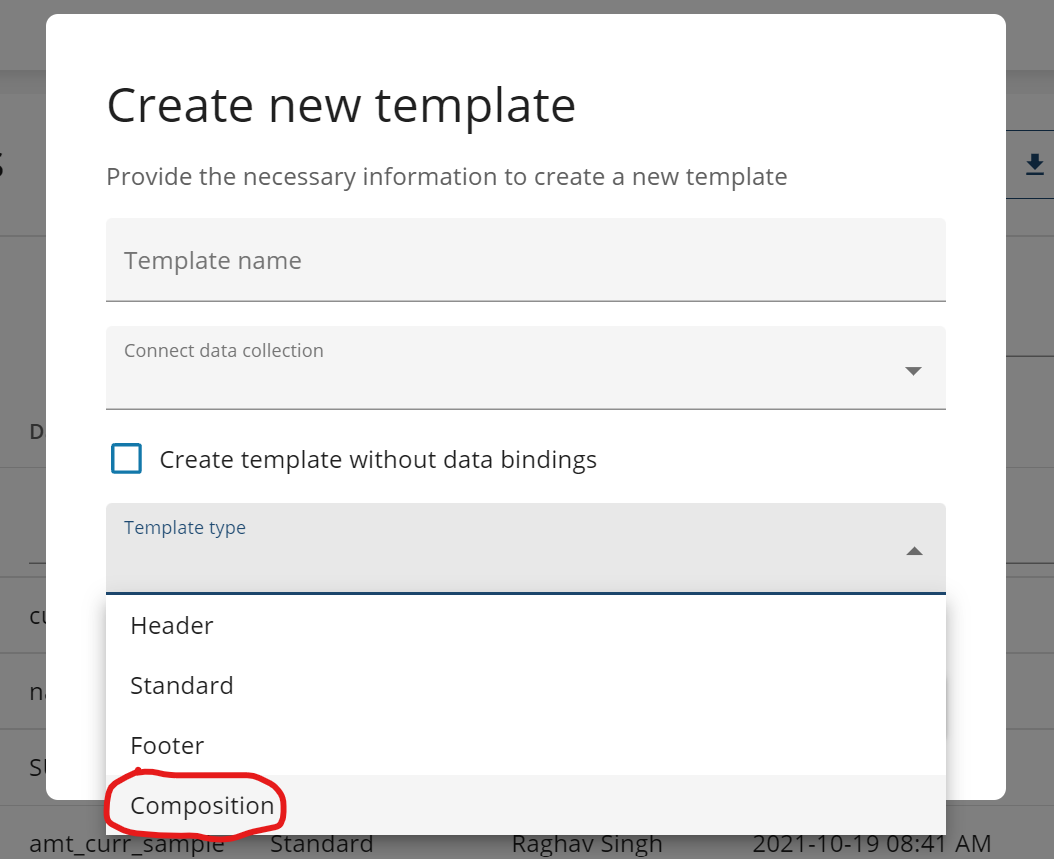Expand the Connect data collection dropdown arrow

coord(912,371)
